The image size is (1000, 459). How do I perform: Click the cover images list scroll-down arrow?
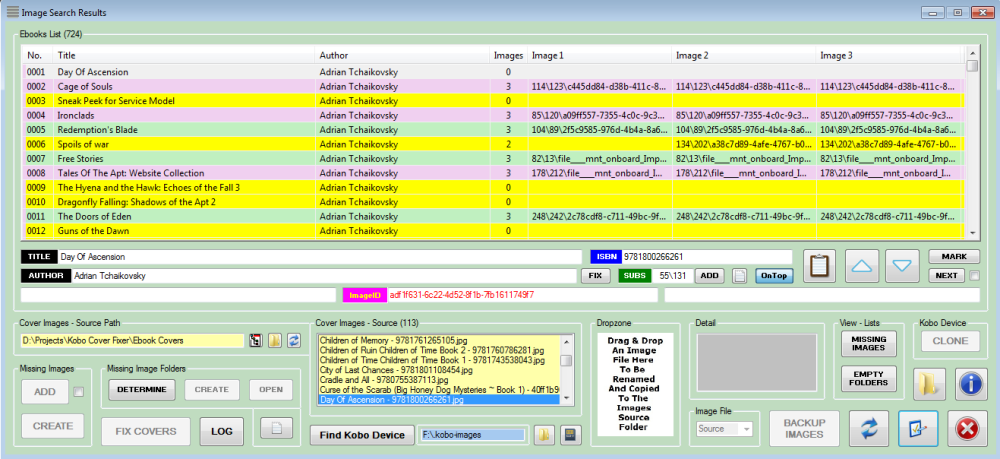(x=566, y=400)
